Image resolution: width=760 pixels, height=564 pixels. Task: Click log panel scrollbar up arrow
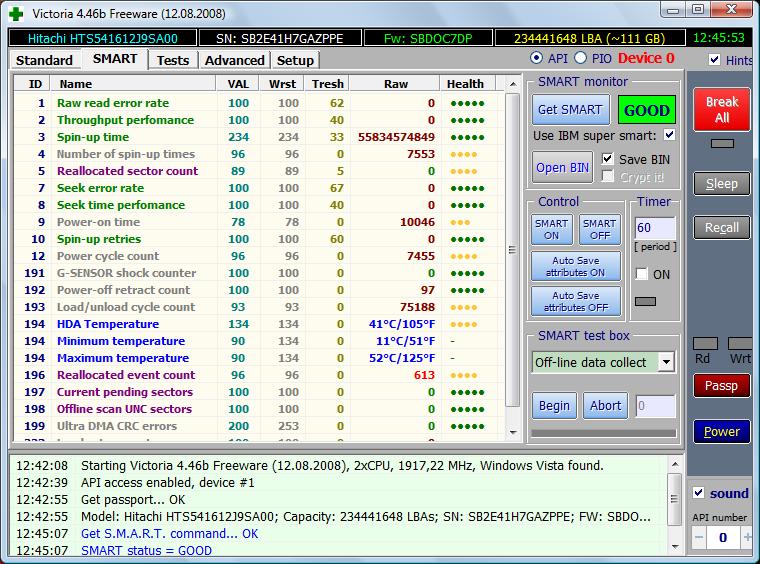(675, 464)
